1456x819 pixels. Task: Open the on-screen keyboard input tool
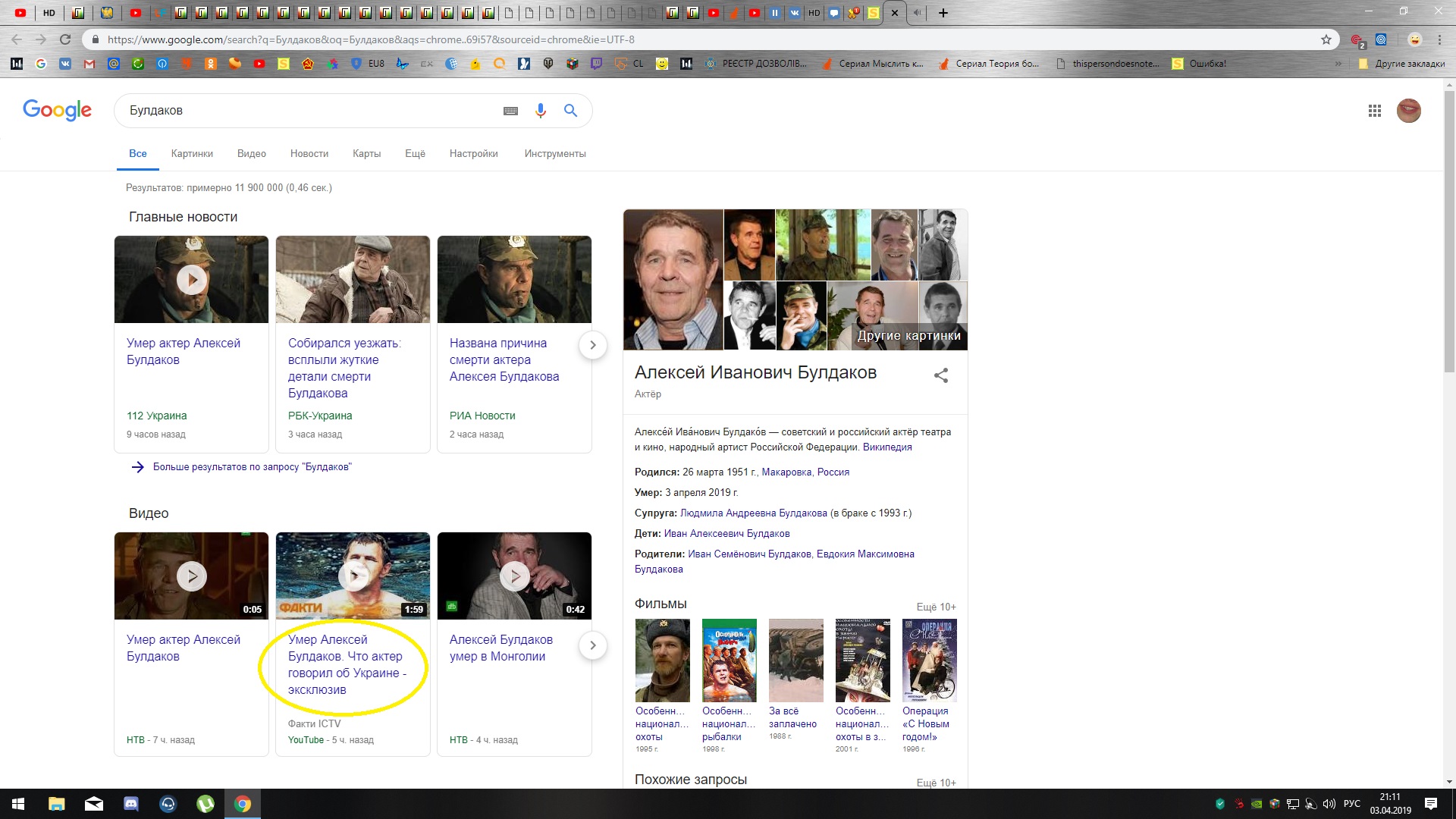click(510, 111)
